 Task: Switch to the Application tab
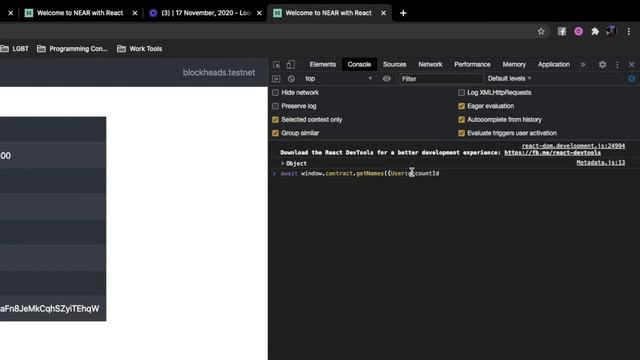553,64
